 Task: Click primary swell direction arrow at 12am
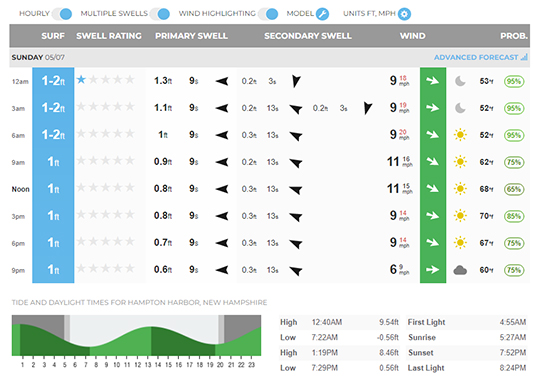tap(222, 81)
